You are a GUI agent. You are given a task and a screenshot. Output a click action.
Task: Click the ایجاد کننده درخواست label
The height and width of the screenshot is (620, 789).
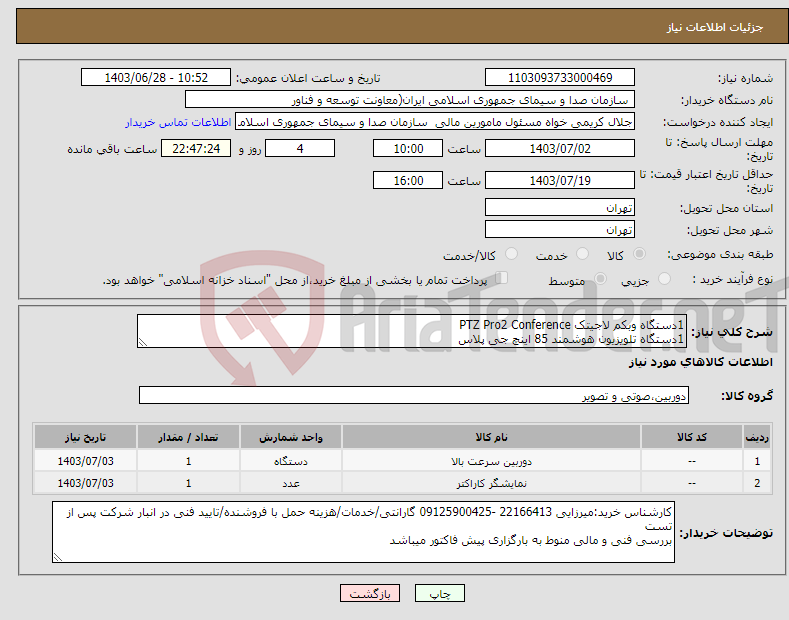coord(718,122)
